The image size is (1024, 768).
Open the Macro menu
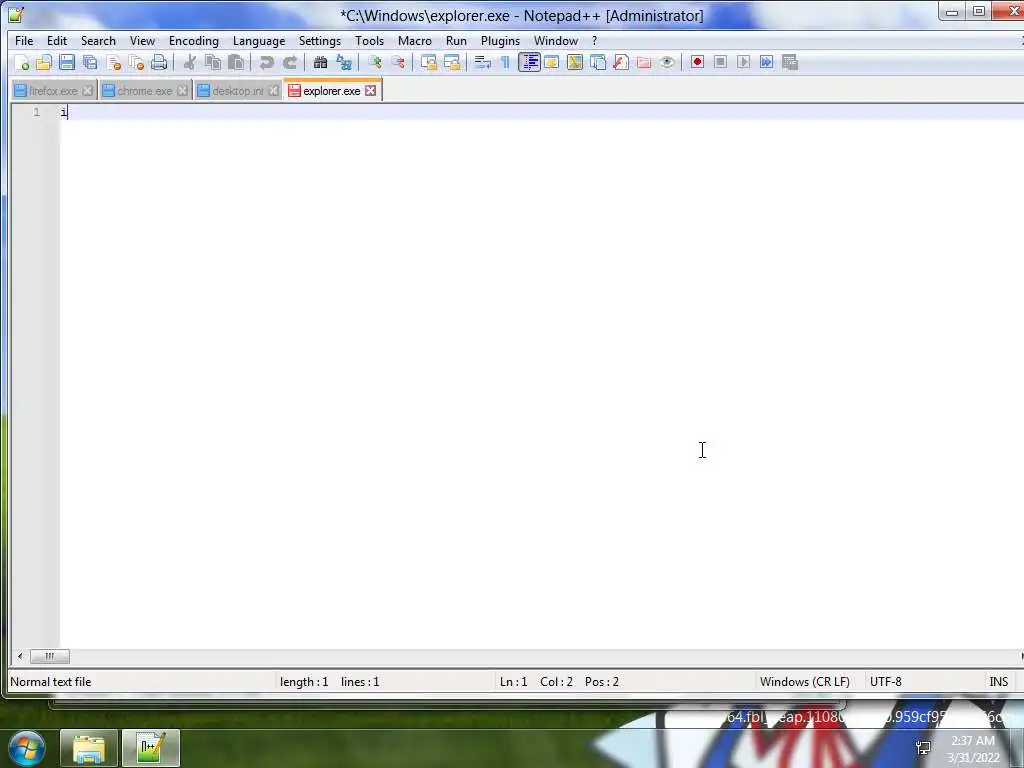coord(415,40)
